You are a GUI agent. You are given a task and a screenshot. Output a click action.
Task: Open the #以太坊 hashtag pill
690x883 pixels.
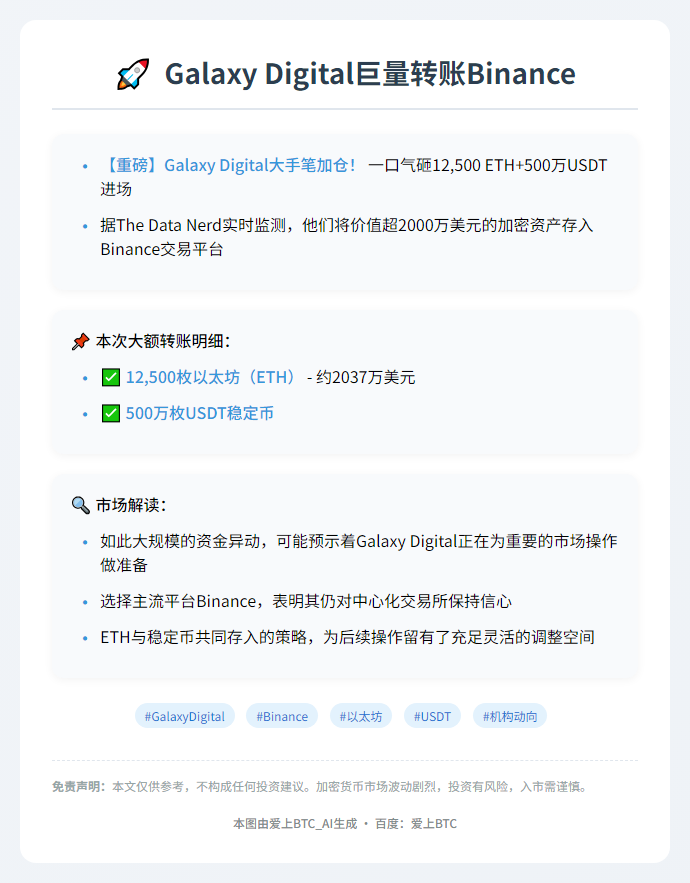coord(361,716)
